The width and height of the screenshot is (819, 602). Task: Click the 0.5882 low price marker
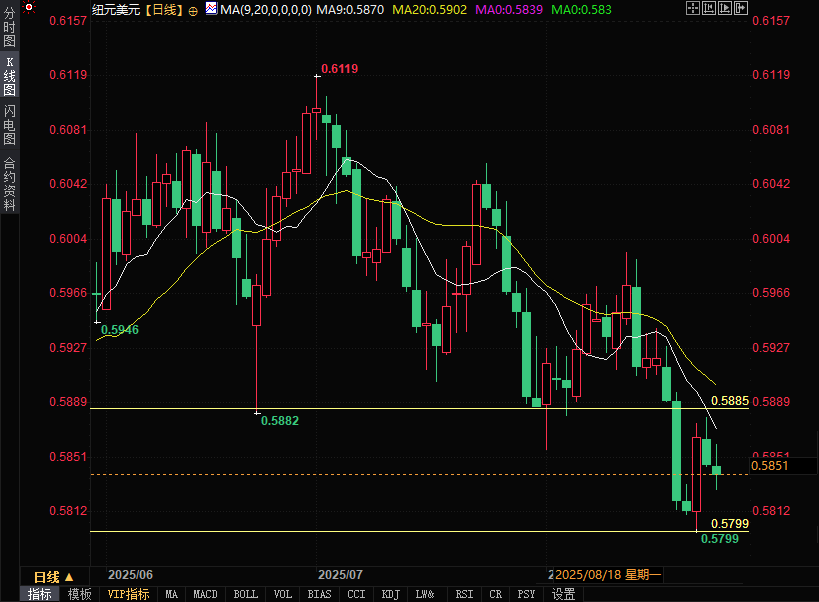[x=280, y=420]
